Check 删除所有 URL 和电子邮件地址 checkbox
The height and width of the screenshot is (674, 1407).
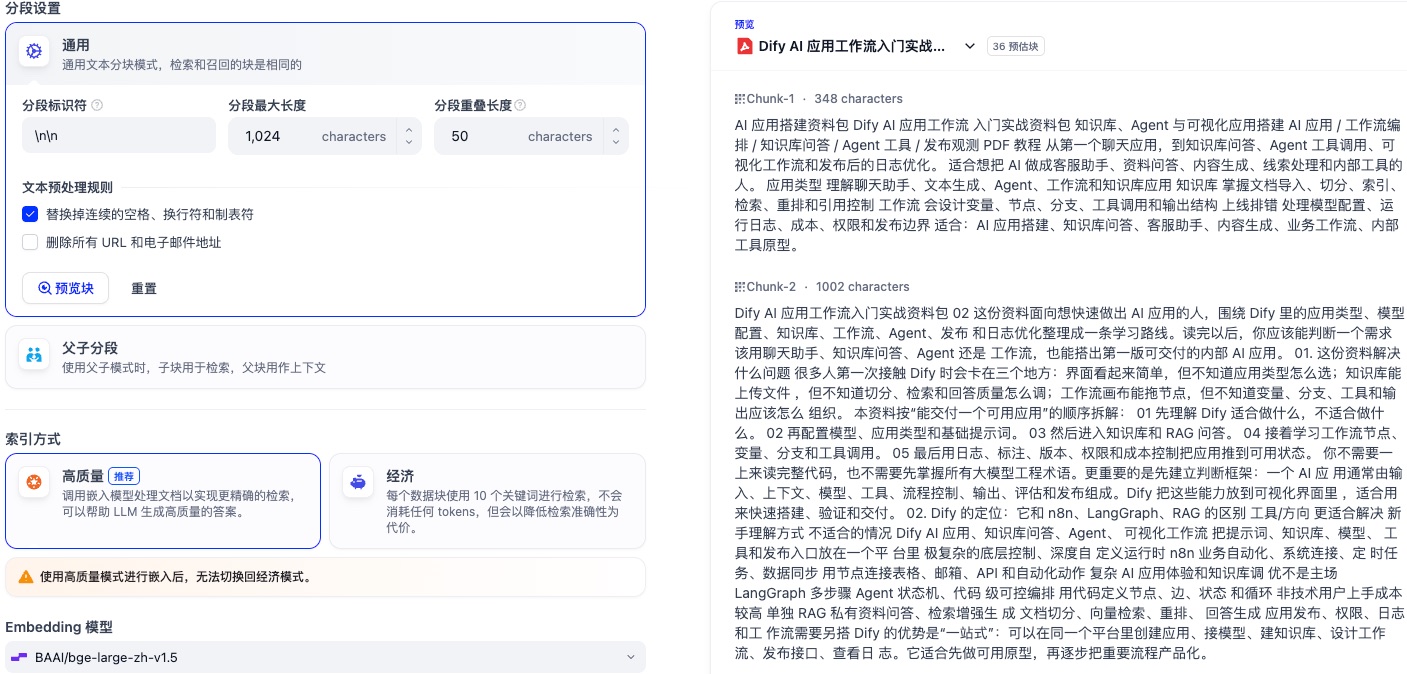(30, 242)
